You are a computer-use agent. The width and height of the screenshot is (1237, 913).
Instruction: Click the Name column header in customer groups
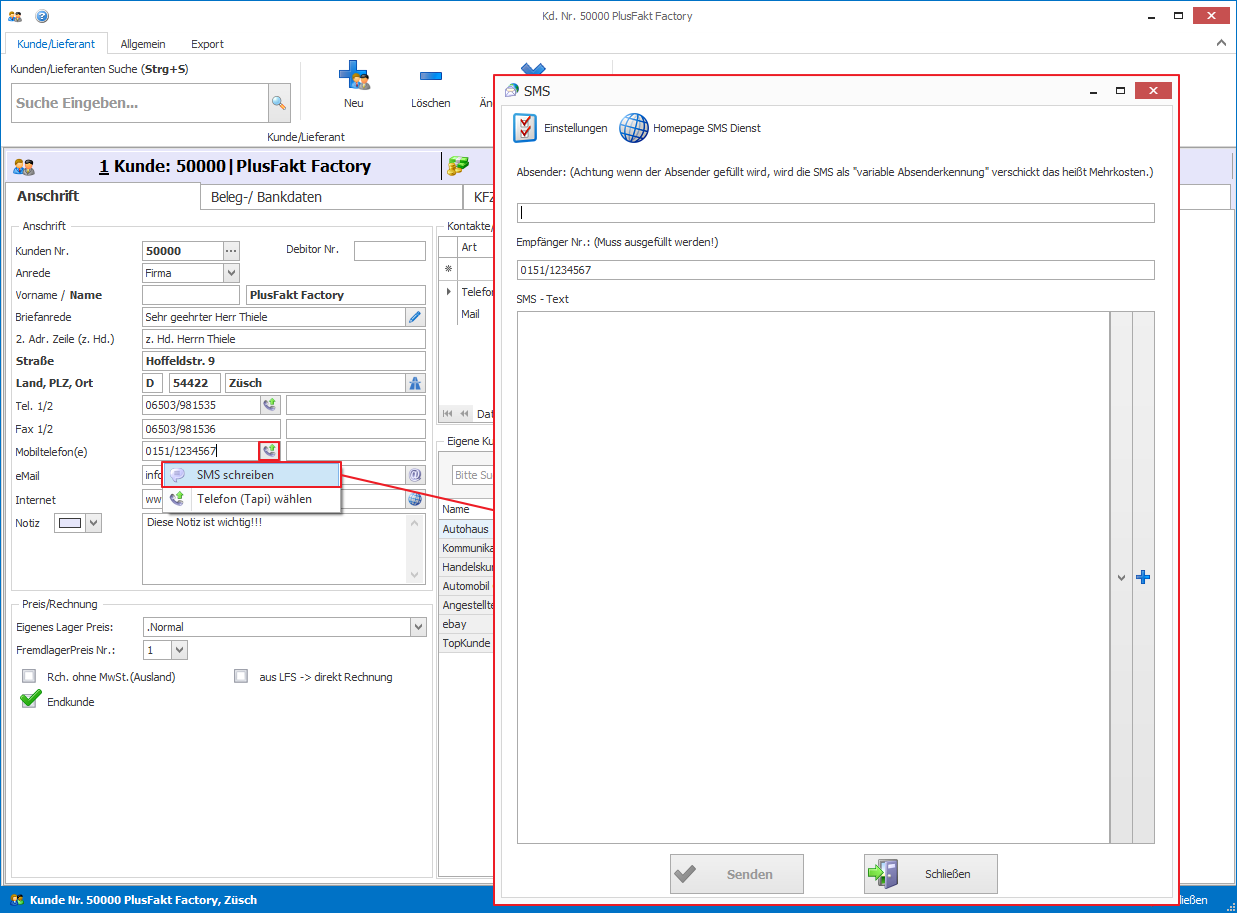466,509
